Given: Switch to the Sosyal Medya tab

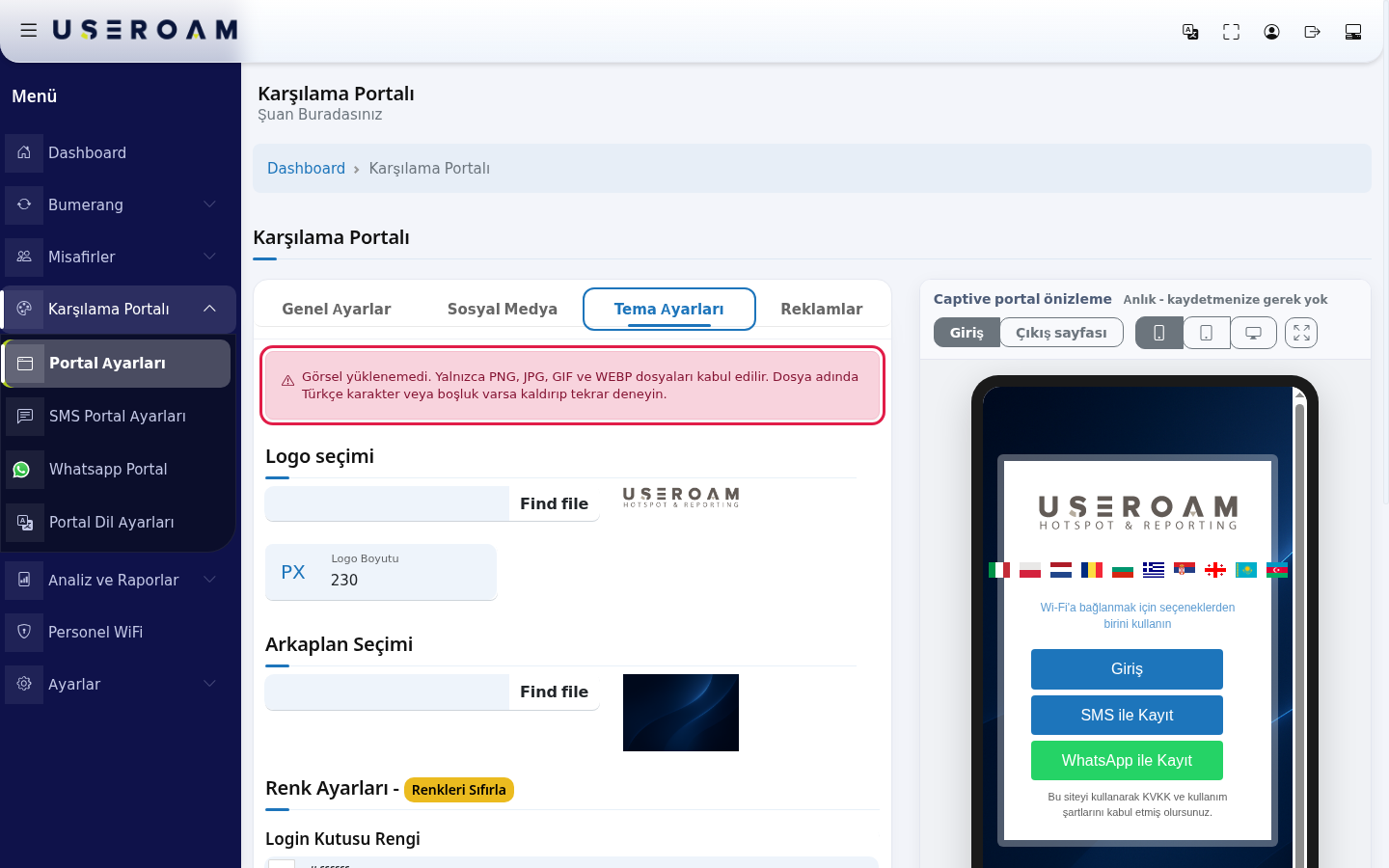Looking at the screenshot, I should pyautogui.click(x=503, y=309).
